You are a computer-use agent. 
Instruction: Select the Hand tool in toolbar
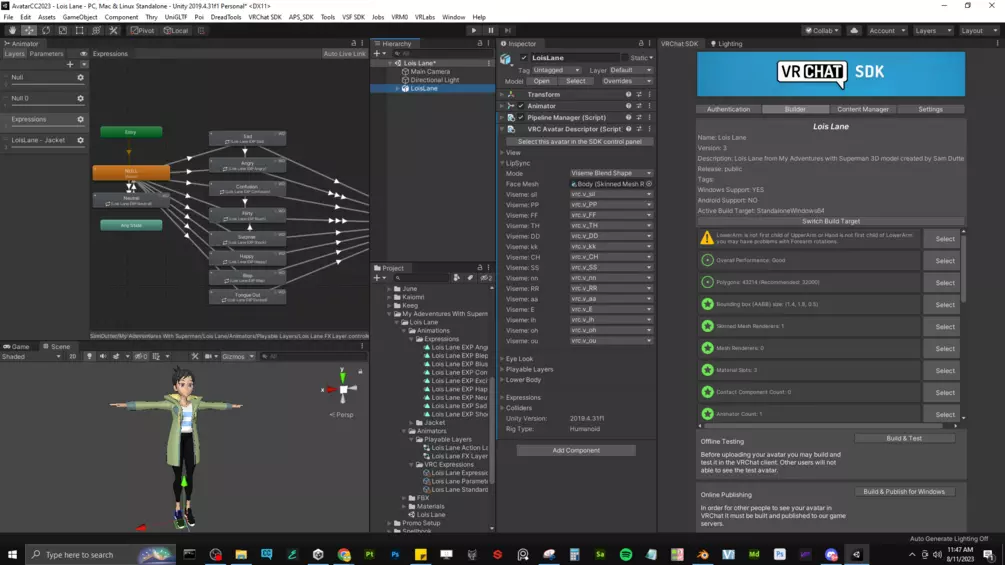12,31
